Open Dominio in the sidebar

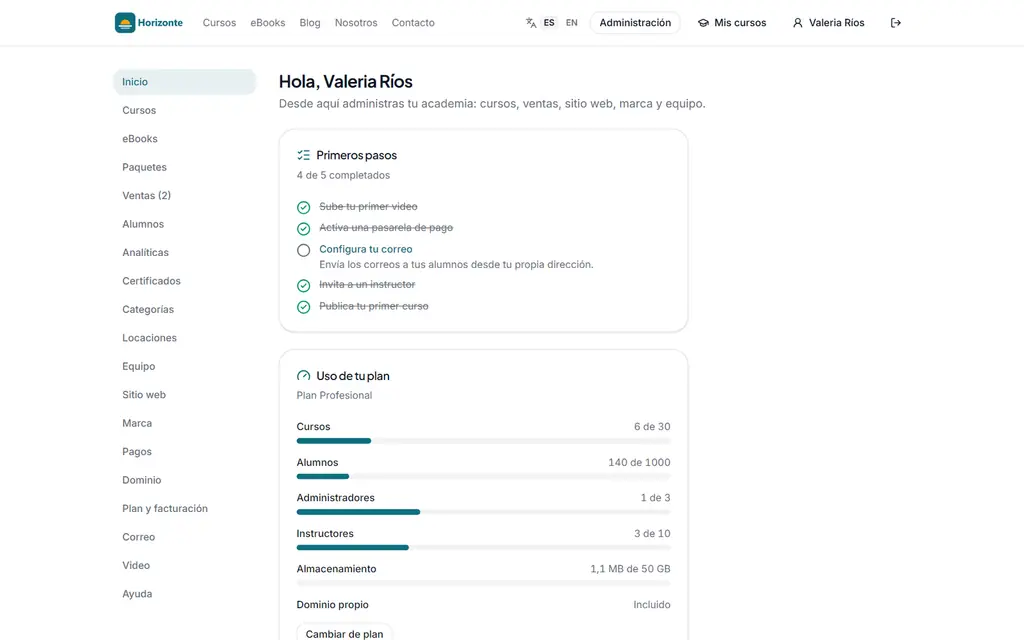[x=184, y=480]
